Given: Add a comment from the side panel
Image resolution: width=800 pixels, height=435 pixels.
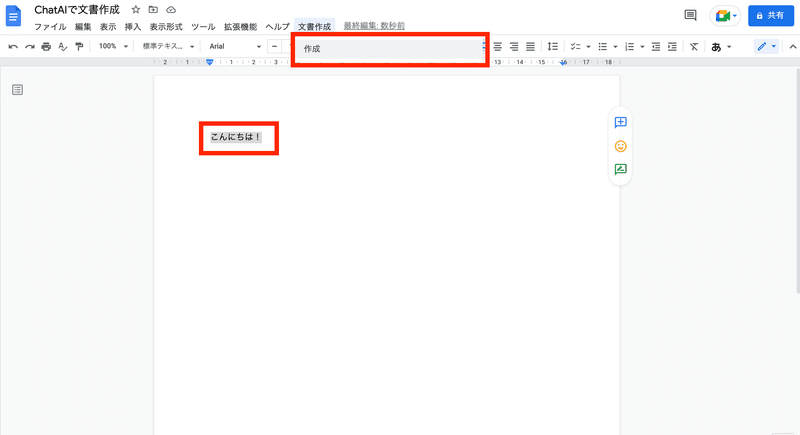Looking at the screenshot, I should [x=620, y=122].
